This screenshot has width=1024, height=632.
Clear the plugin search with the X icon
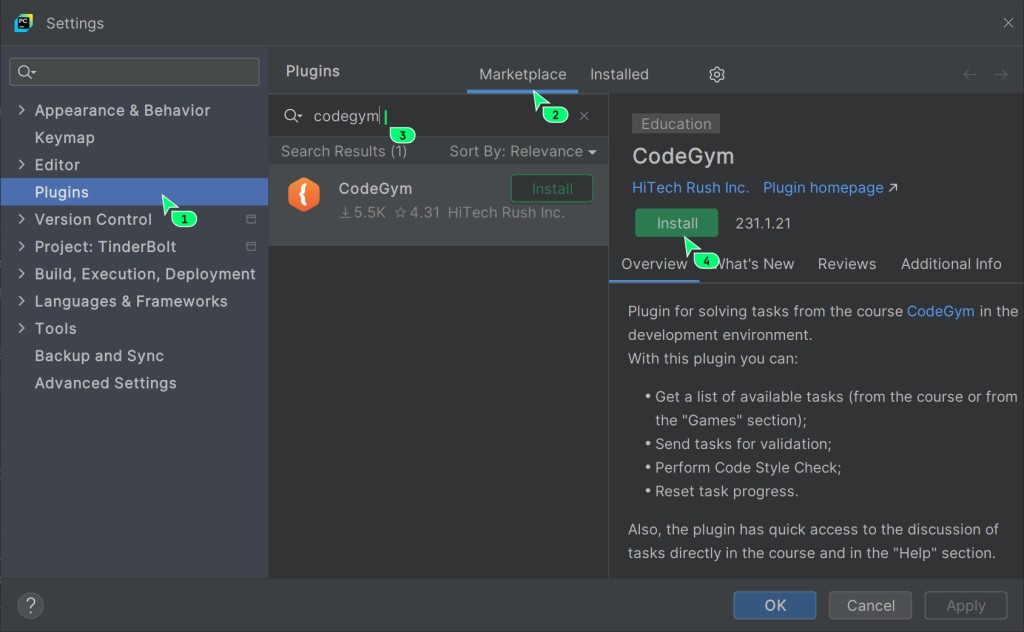(584, 116)
